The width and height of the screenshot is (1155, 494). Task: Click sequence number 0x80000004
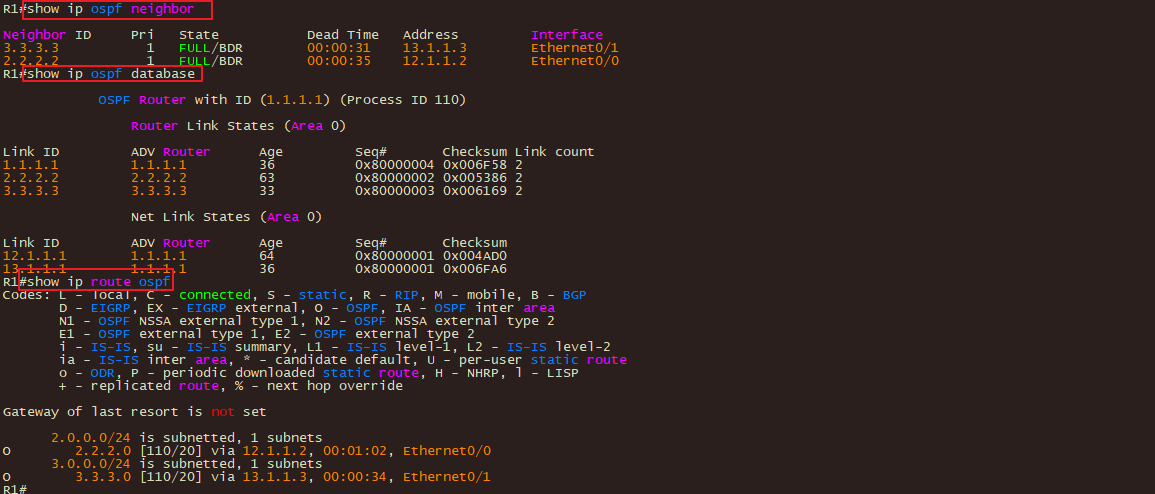click(x=395, y=165)
